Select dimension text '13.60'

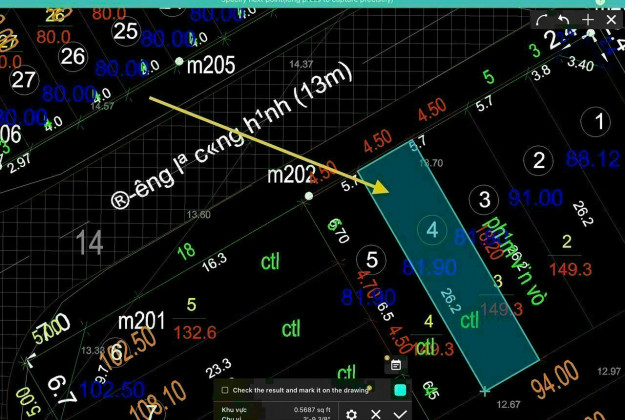pos(199,215)
